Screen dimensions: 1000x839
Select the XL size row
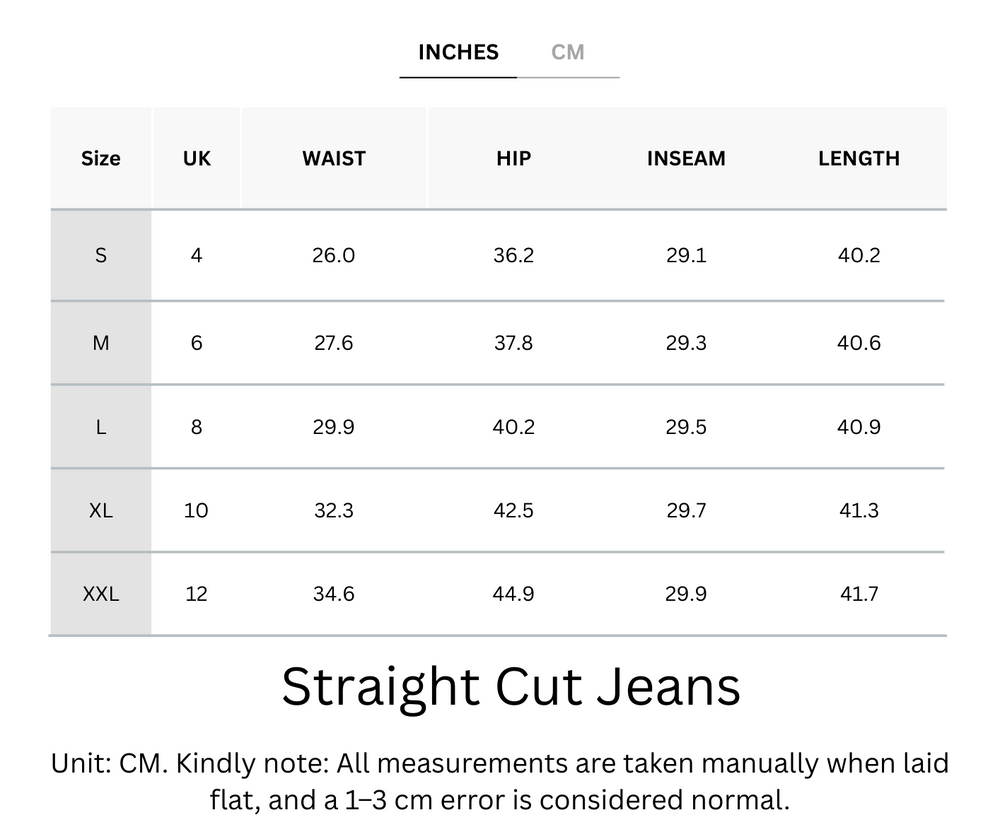coord(100,510)
